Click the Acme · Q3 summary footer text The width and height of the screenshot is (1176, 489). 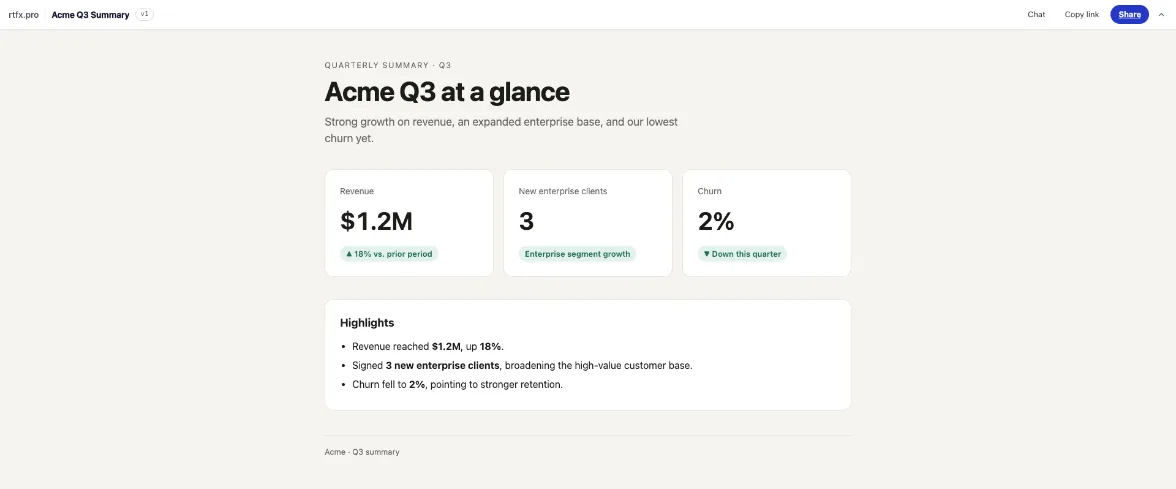pos(362,452)
